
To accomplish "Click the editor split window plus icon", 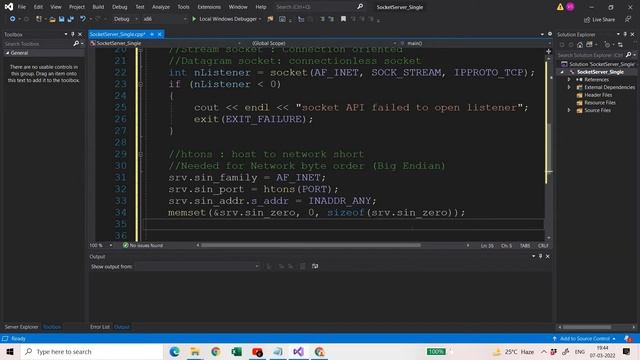I will 549,51.
